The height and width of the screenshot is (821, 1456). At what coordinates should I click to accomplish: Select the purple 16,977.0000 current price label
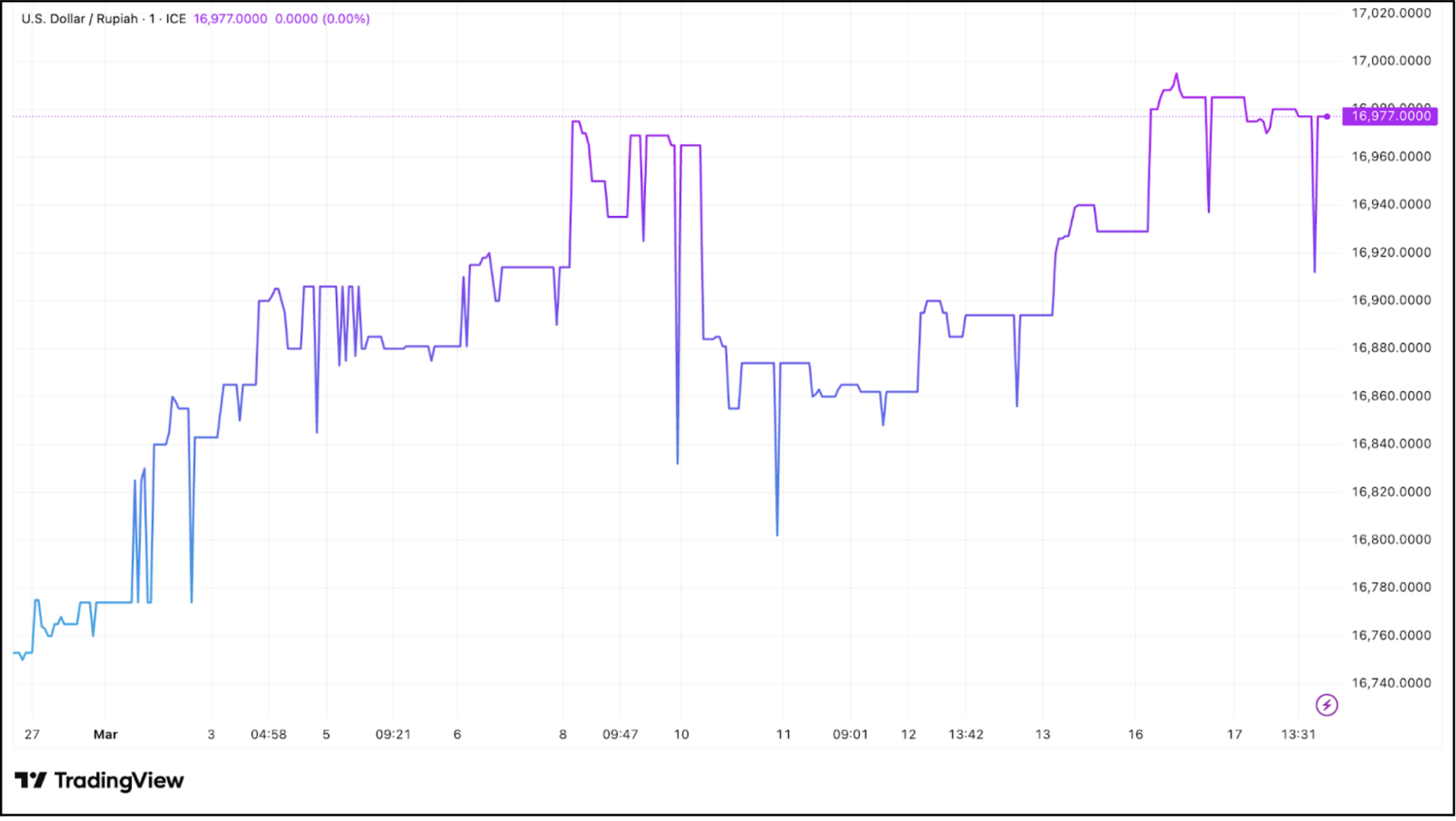1390,116
